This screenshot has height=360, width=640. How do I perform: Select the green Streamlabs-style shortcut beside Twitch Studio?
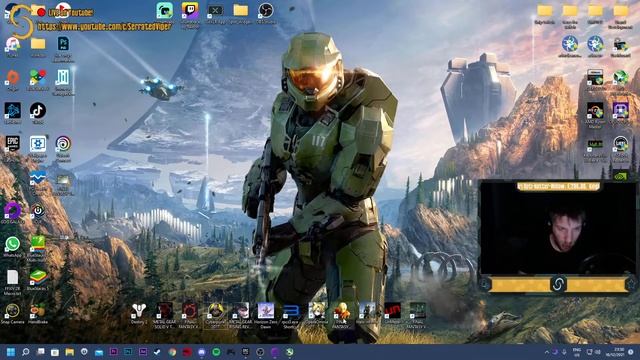click(x=164, y=11)
